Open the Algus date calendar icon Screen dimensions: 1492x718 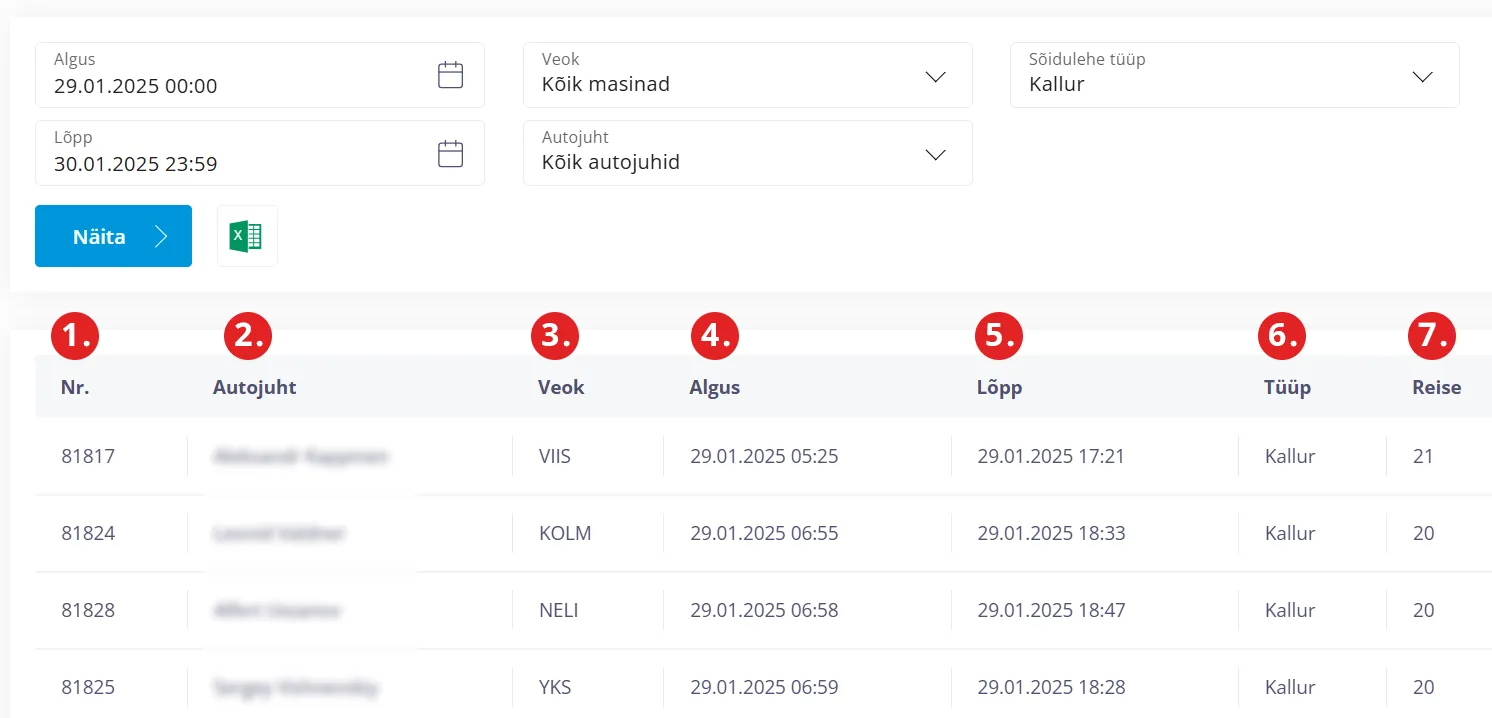pyautogui.click(x=451, y=75)
